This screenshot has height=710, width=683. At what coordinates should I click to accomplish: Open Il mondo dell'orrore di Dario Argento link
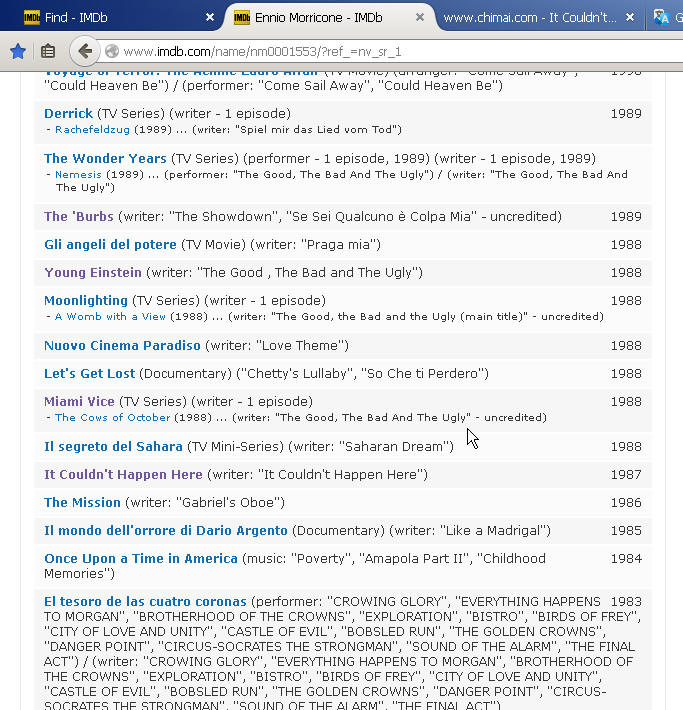click(166, 531)
